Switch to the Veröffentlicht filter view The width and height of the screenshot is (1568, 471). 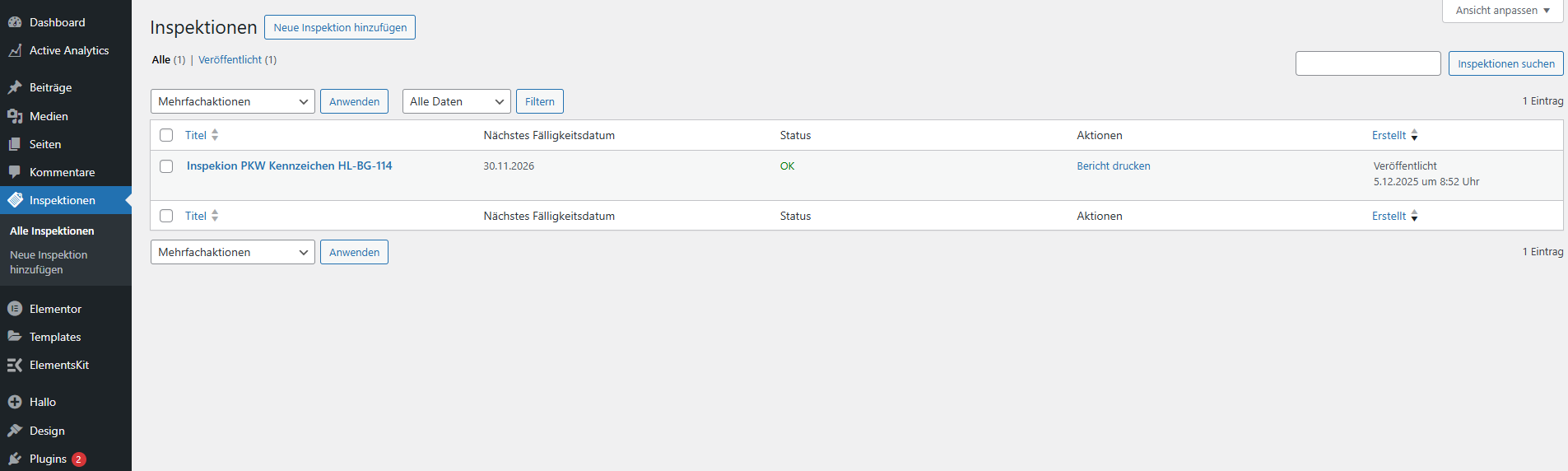[230, 60]
